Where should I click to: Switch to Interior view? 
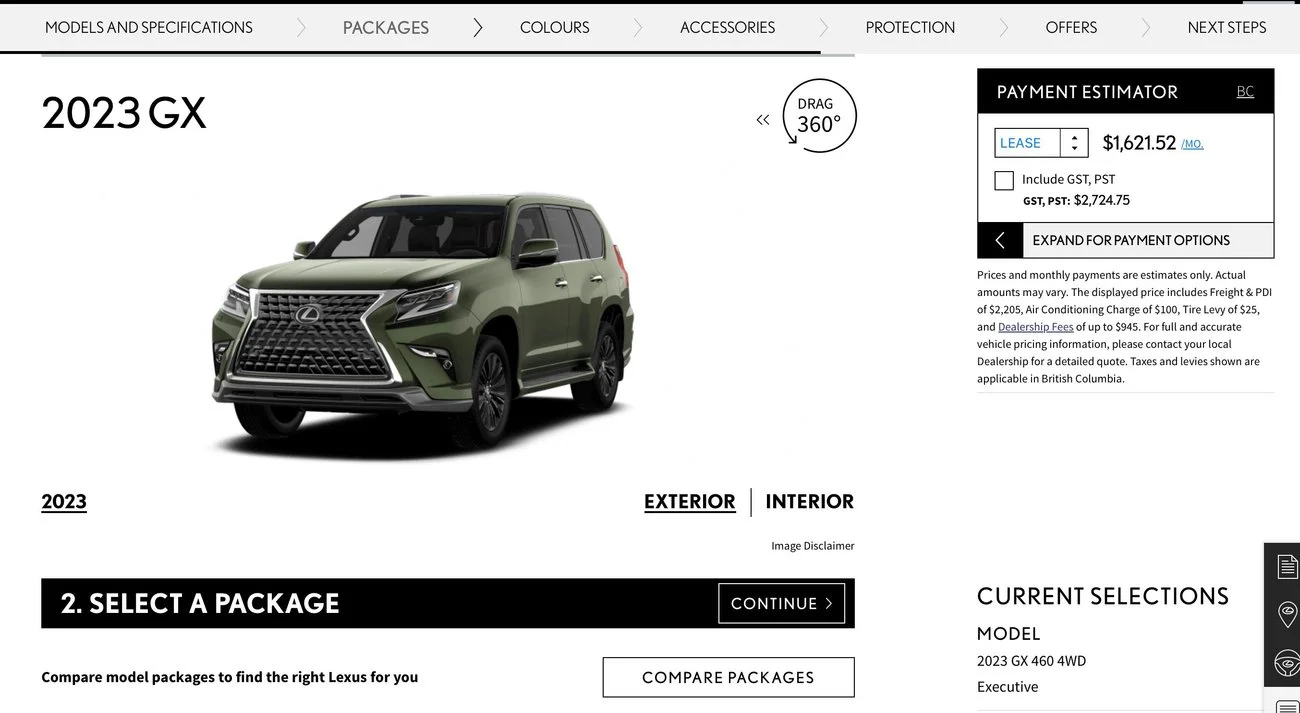coord(810,502)
